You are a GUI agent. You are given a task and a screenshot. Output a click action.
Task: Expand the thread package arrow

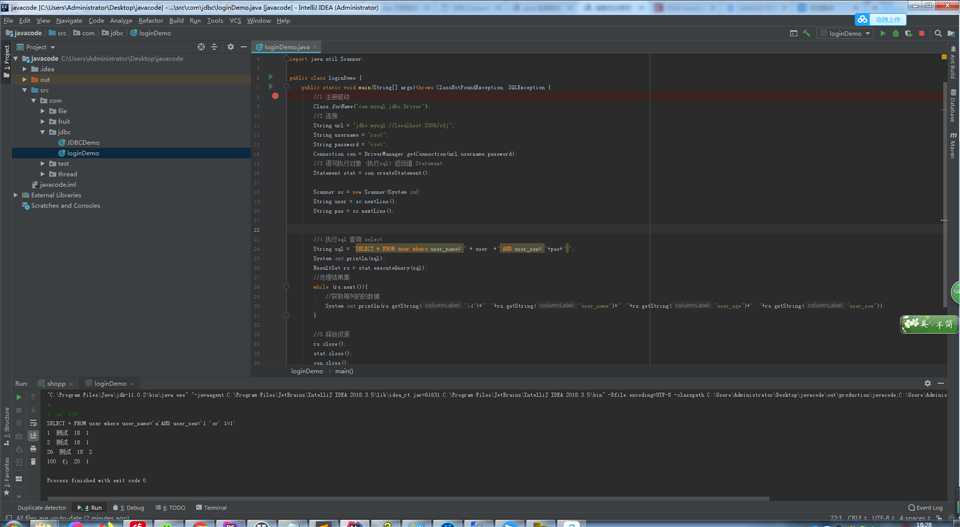pos(43,174)
